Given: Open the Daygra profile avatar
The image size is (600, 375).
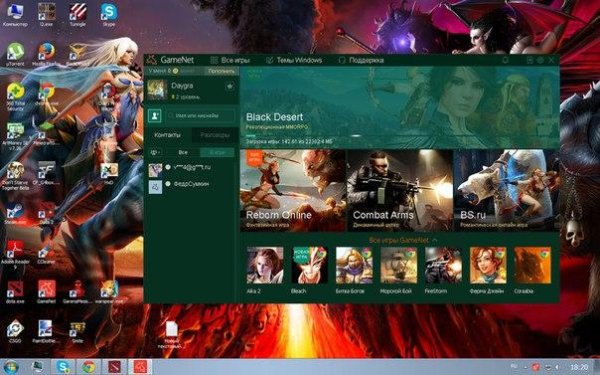Looking at the screenshot, I should 157,90.
